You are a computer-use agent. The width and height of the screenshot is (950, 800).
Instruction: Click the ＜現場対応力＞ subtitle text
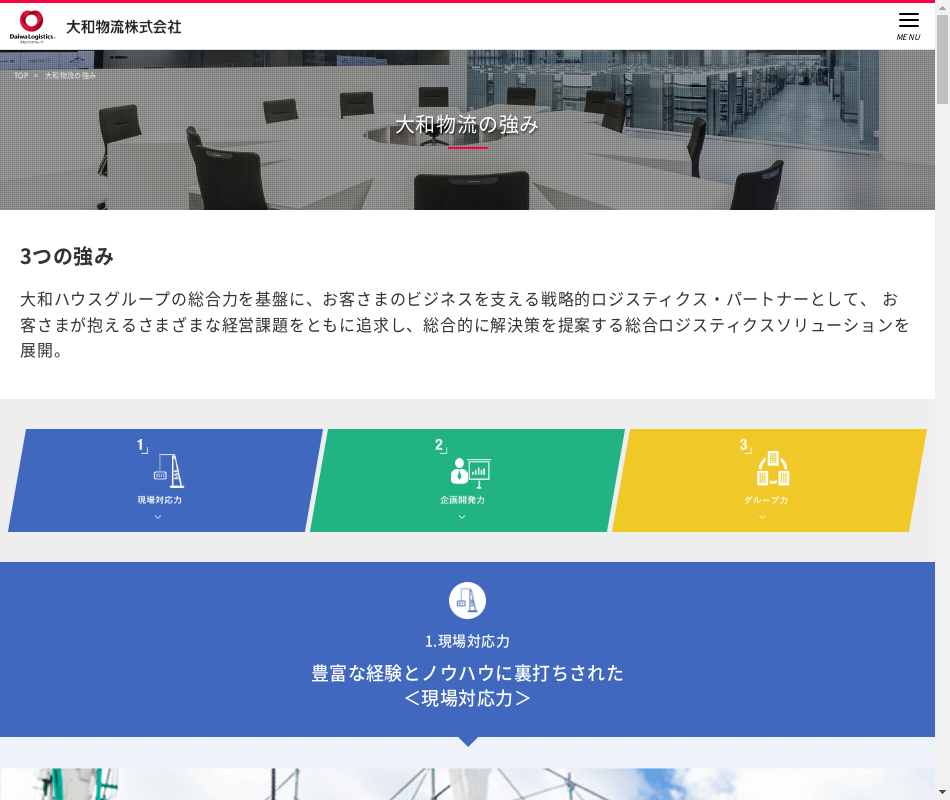467,699
